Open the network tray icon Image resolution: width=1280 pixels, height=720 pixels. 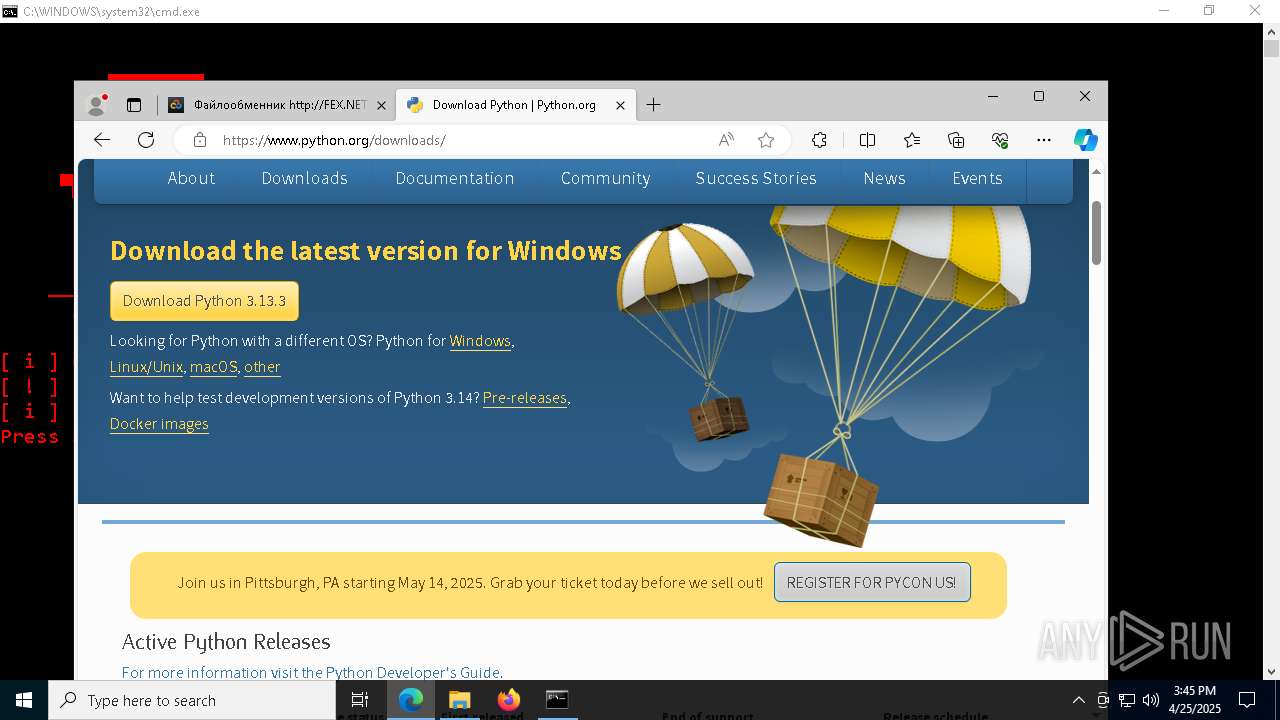click(1127, 700)
